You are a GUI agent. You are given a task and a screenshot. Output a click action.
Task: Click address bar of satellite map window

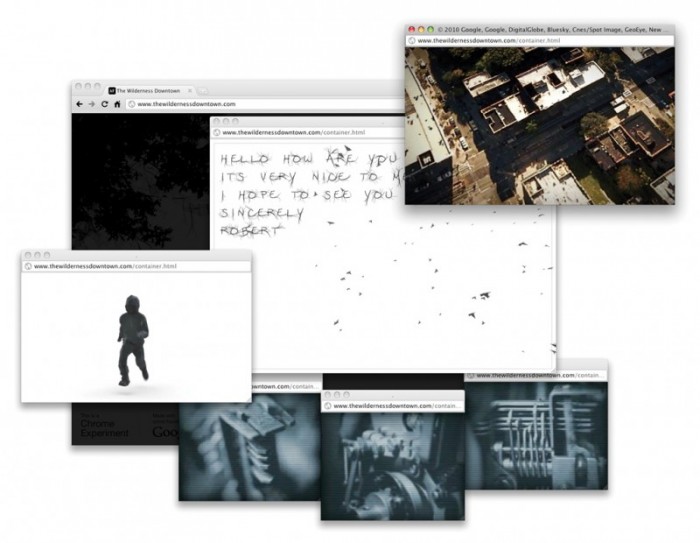tap(540, 41)
